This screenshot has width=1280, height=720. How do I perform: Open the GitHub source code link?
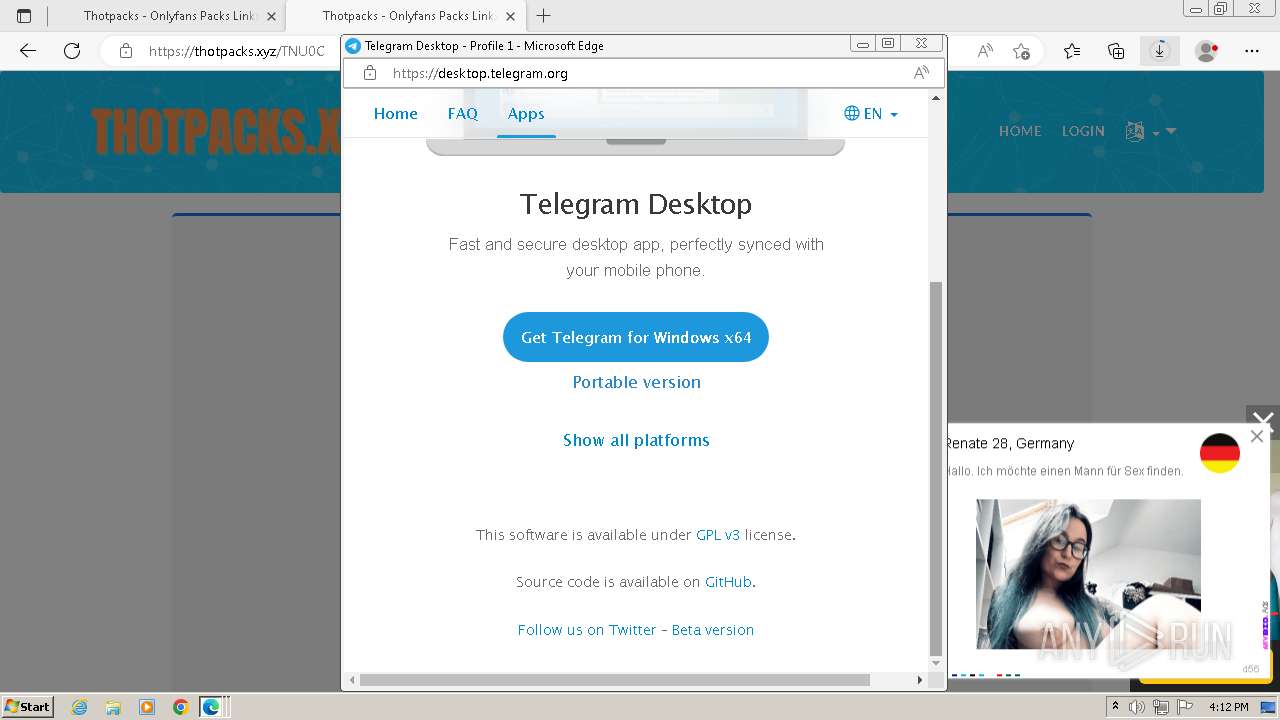[x=728, y=582]
